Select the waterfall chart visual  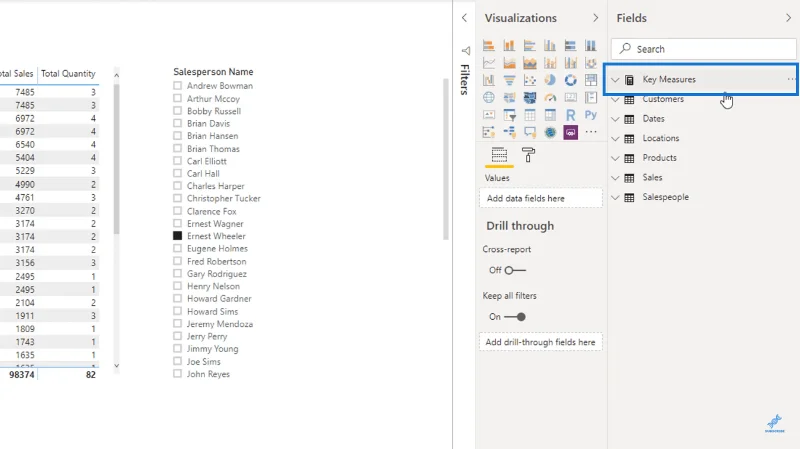point(489,80)
